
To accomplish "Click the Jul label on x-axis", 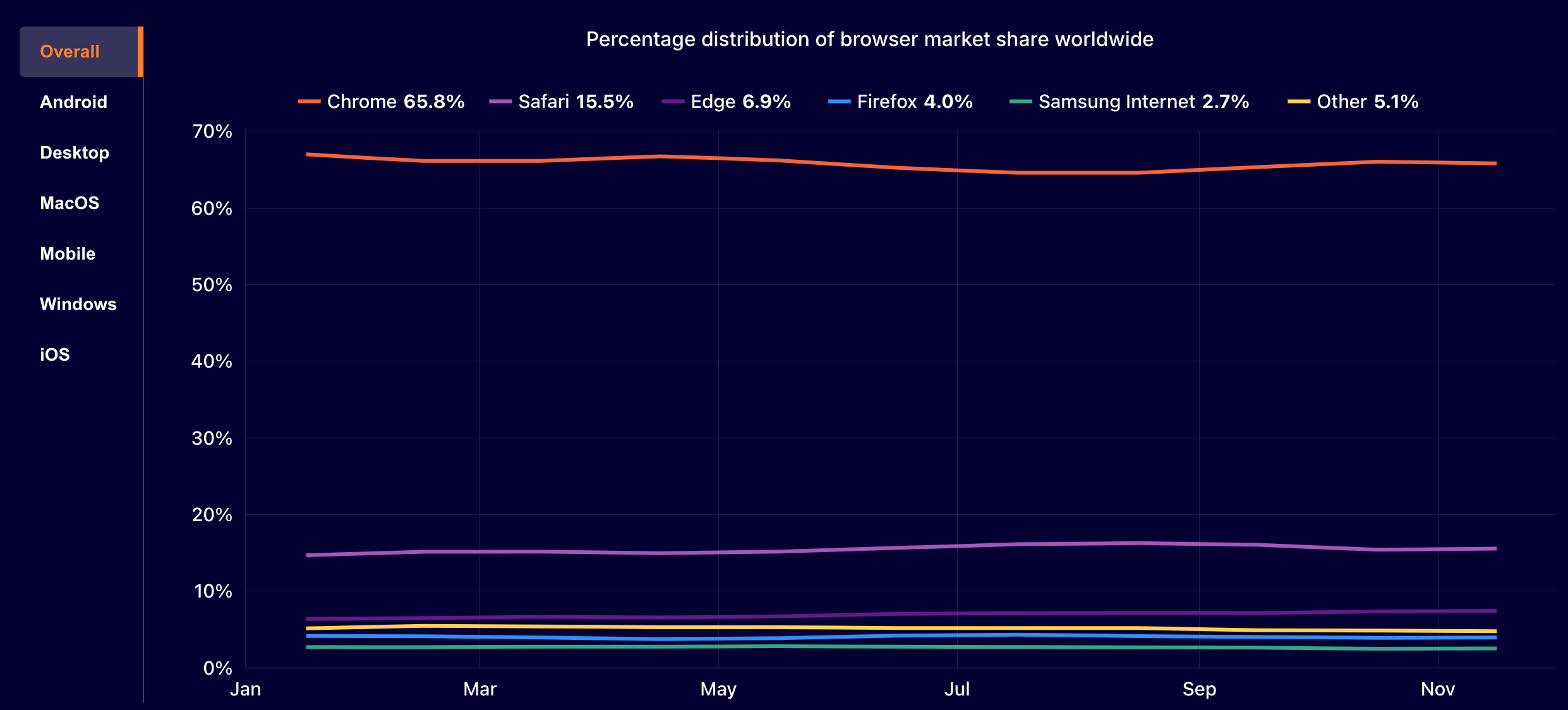I will [x=956, y=689].
